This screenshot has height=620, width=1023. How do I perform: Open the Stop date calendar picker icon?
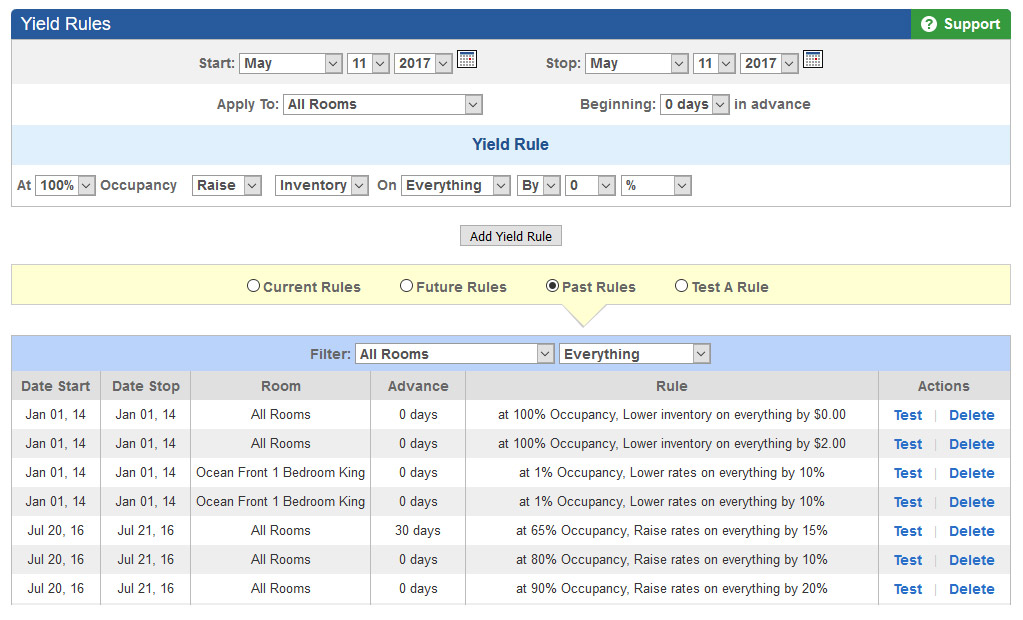tap(813, 59)
